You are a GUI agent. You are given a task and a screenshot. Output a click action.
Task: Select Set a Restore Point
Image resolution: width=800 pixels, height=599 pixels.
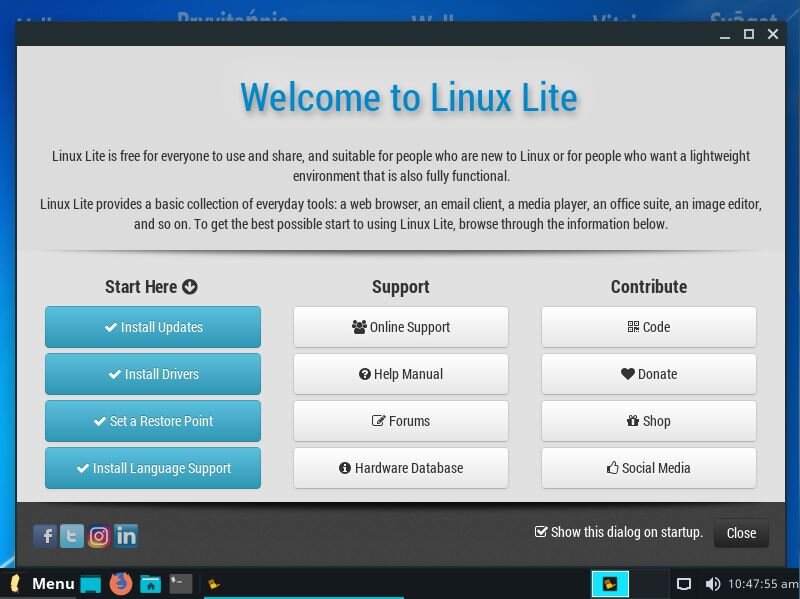coord(153,421)
